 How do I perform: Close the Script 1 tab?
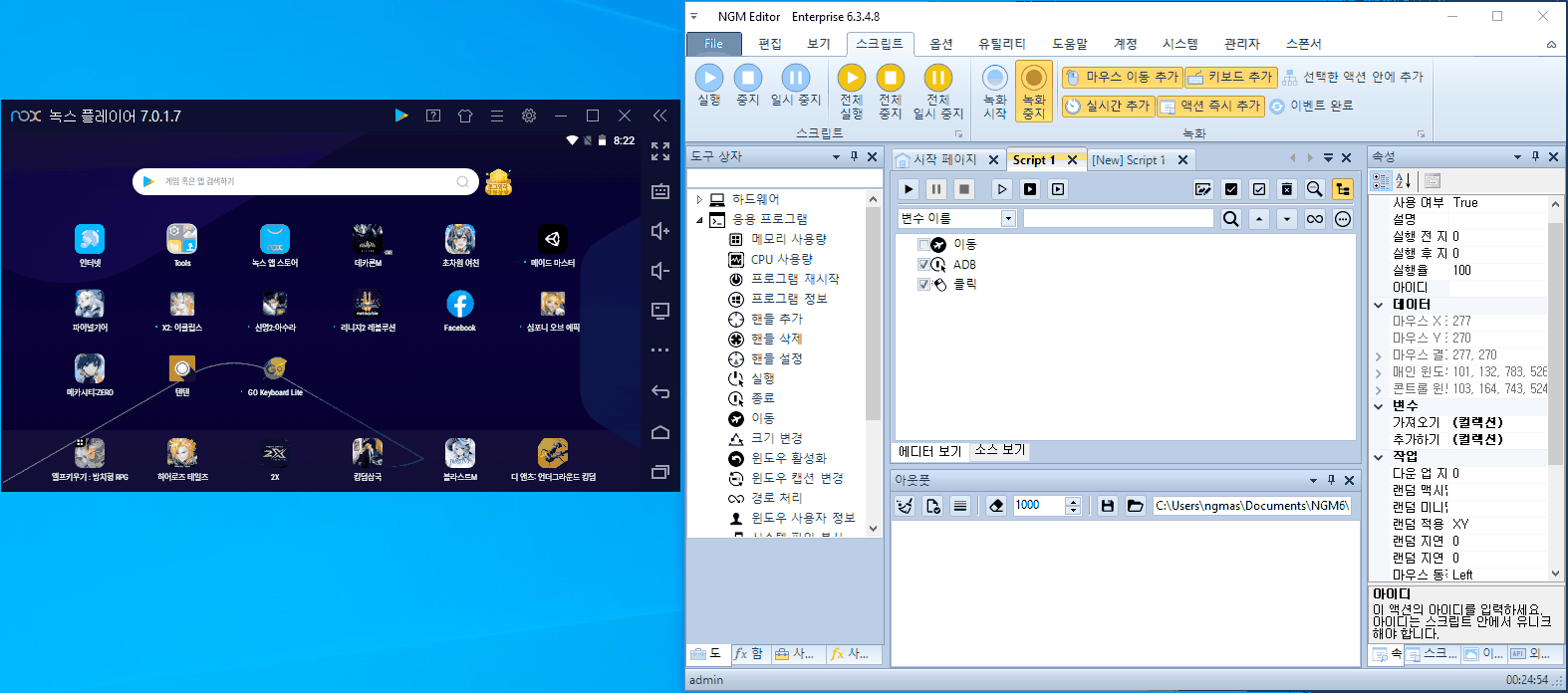click(x=1072, y=159)
